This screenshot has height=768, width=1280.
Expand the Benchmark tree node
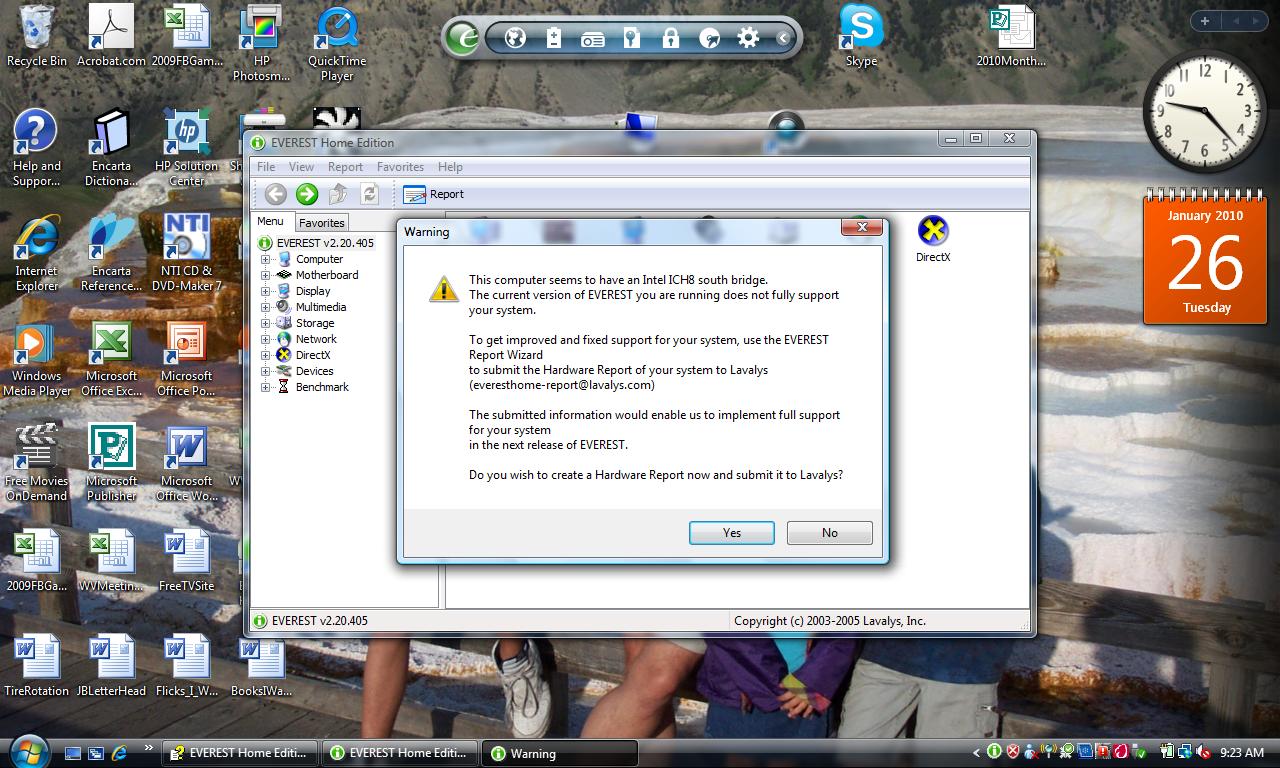[x=266, y=387]
